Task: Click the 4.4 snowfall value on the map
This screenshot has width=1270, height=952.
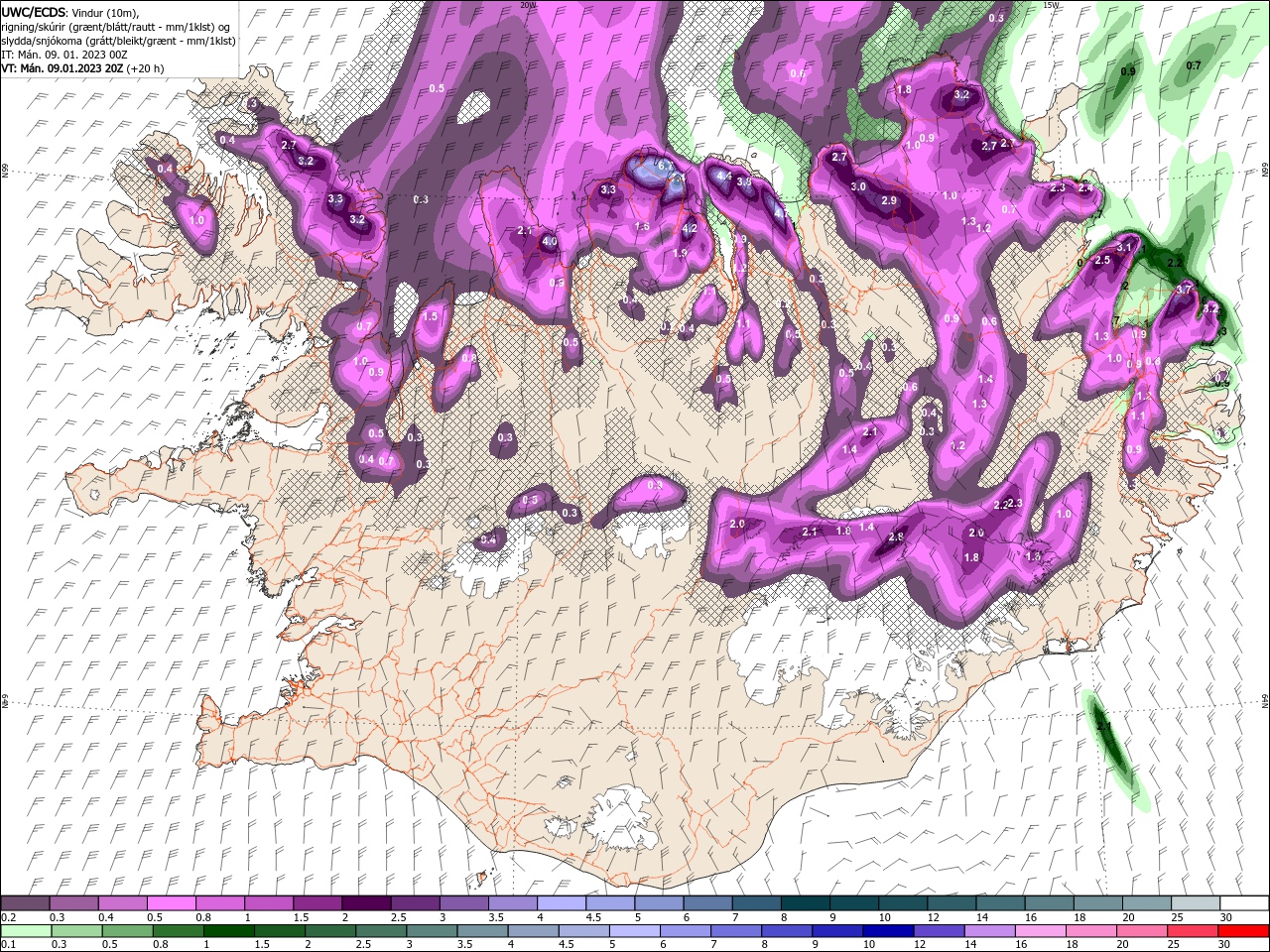Action: (724, 177)
